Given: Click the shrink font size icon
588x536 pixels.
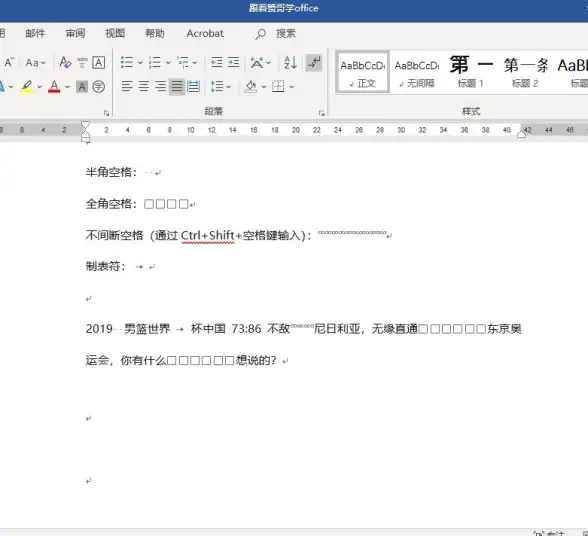Looking at the screenshot, I should [9, 62].
